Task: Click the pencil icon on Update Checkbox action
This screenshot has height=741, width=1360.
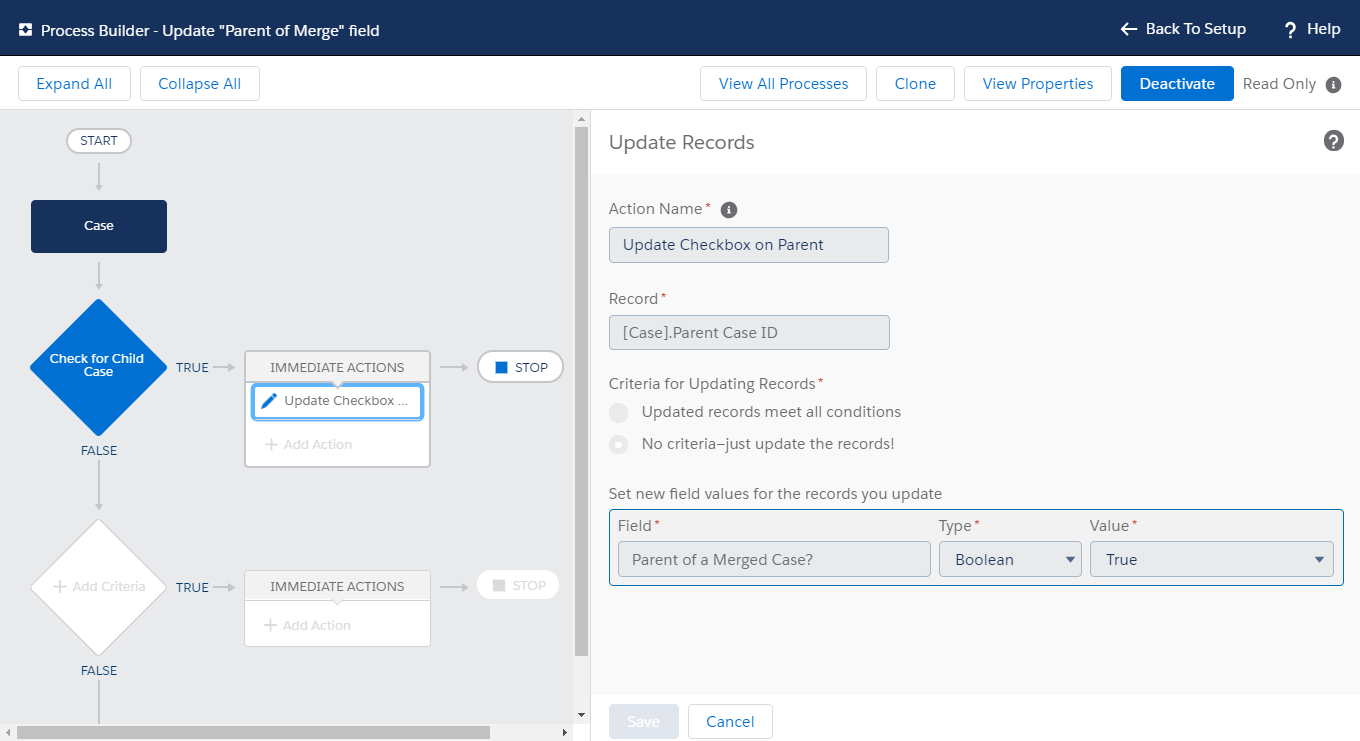Action: pyautogui.click(x=269, y=401)
